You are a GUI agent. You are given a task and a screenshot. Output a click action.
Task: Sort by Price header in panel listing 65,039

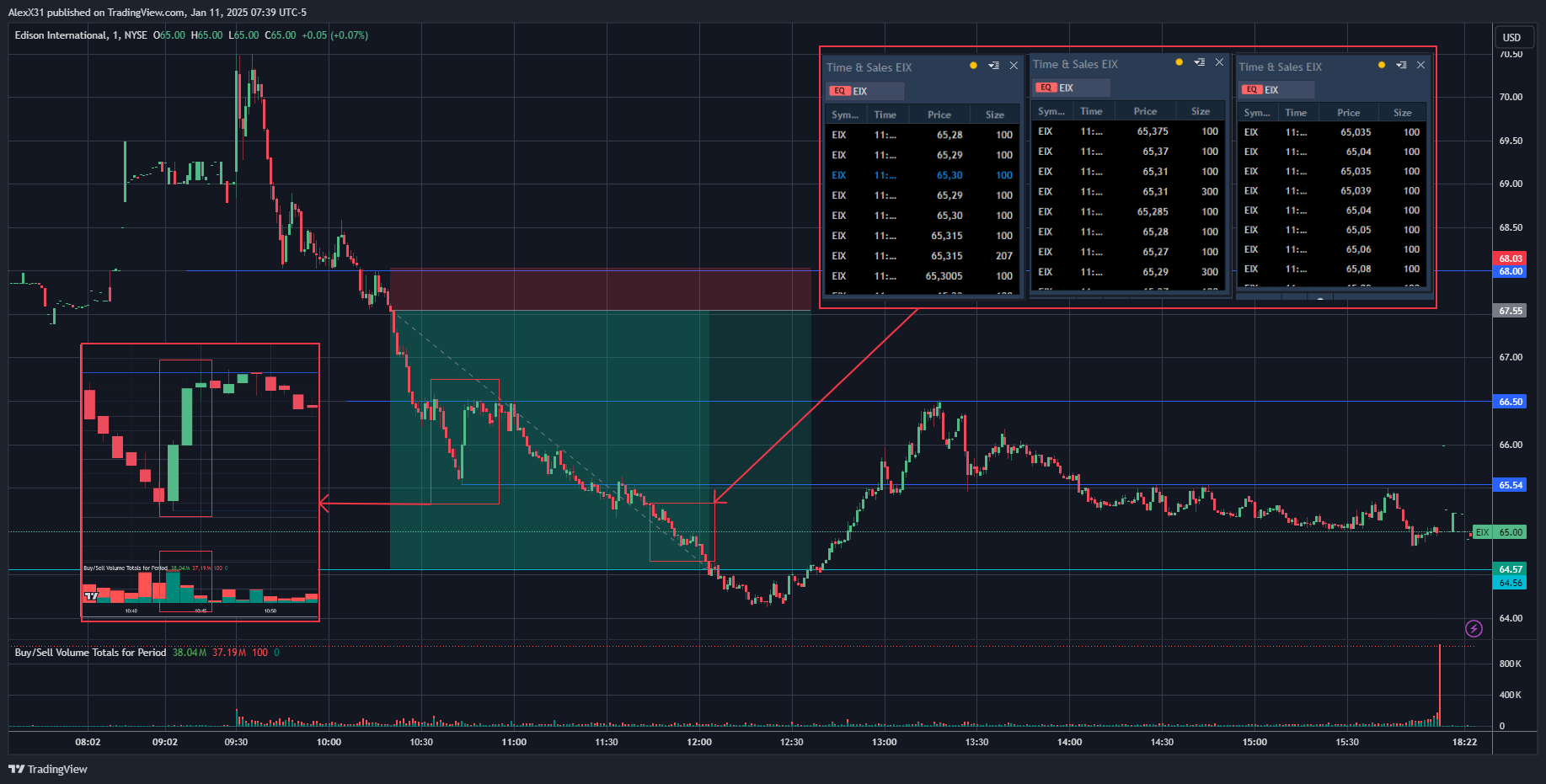coord(1348,113)
